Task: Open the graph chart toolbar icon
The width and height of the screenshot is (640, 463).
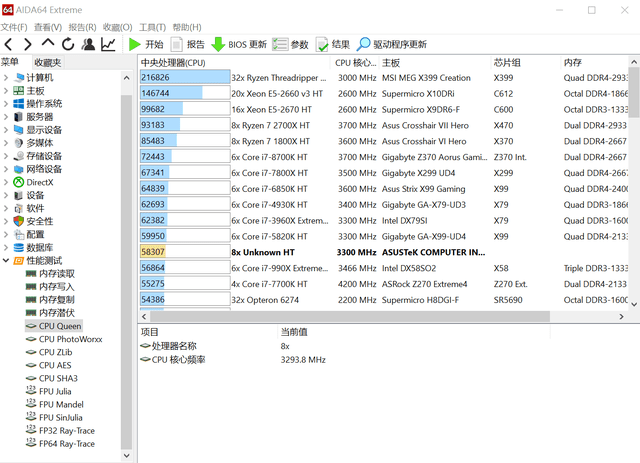Action: 108,44
